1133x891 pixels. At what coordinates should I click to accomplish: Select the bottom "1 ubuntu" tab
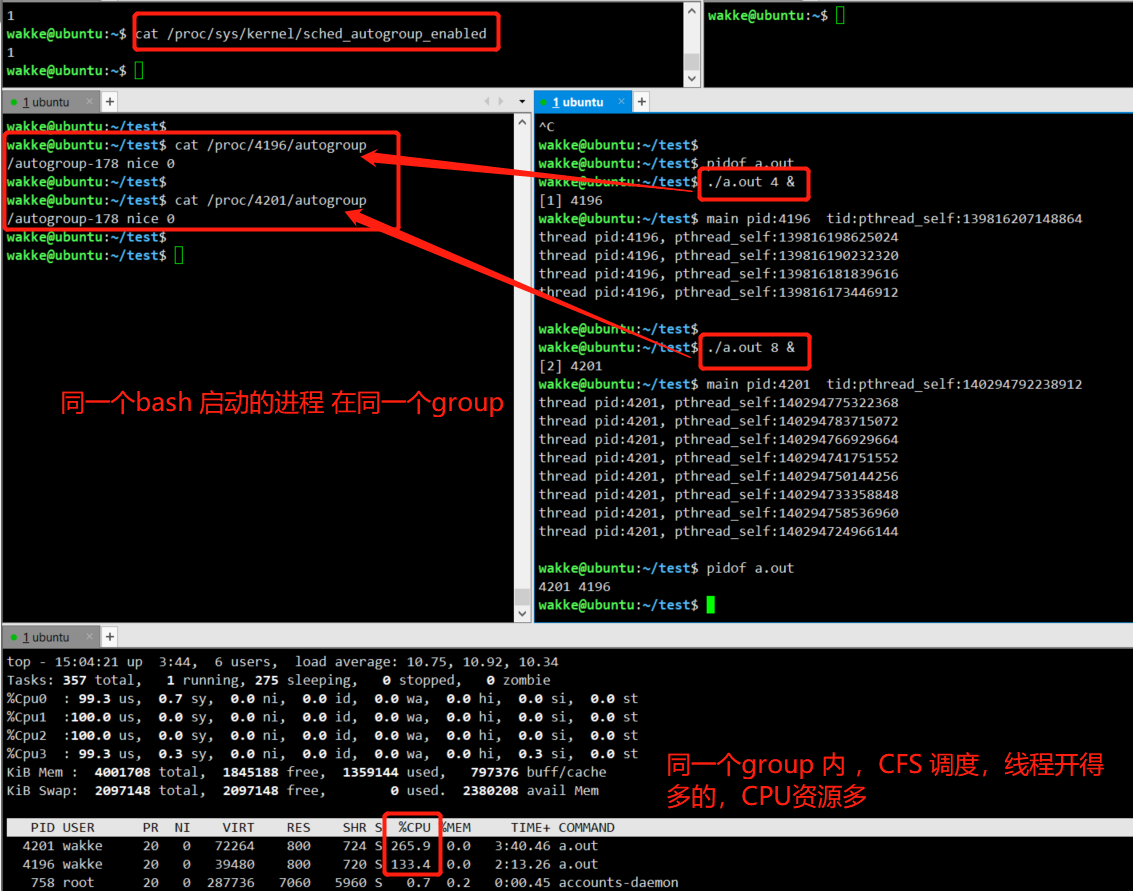[46, 637]
